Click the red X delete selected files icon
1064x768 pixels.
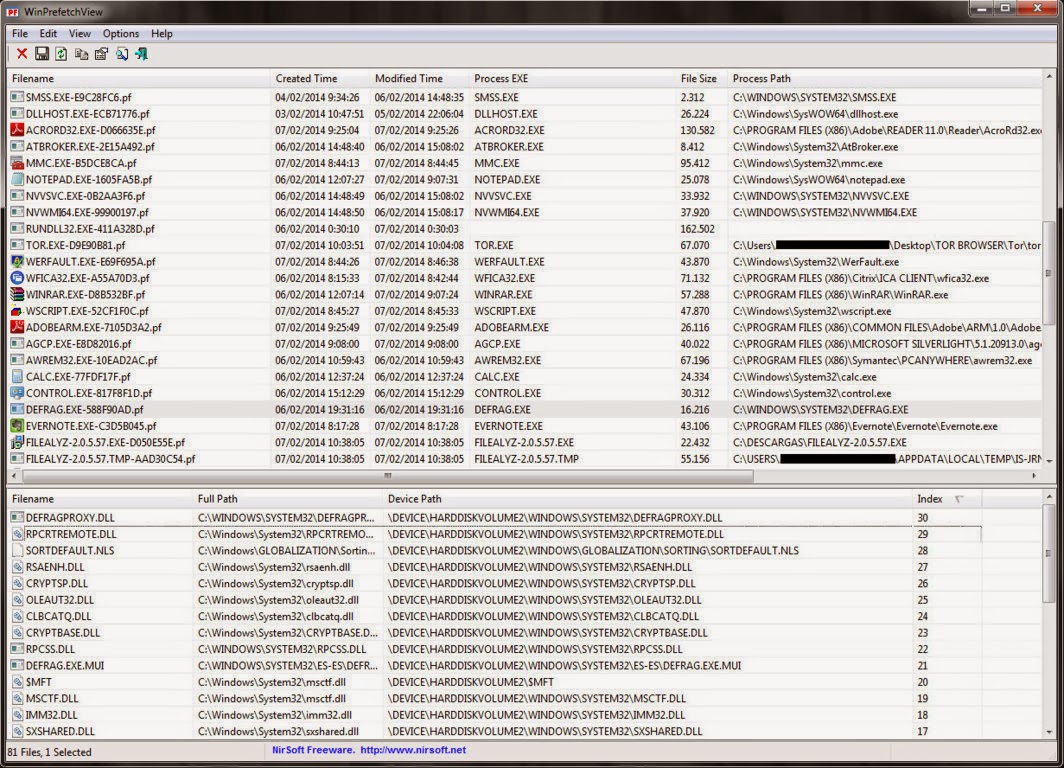tap(22, 54)
